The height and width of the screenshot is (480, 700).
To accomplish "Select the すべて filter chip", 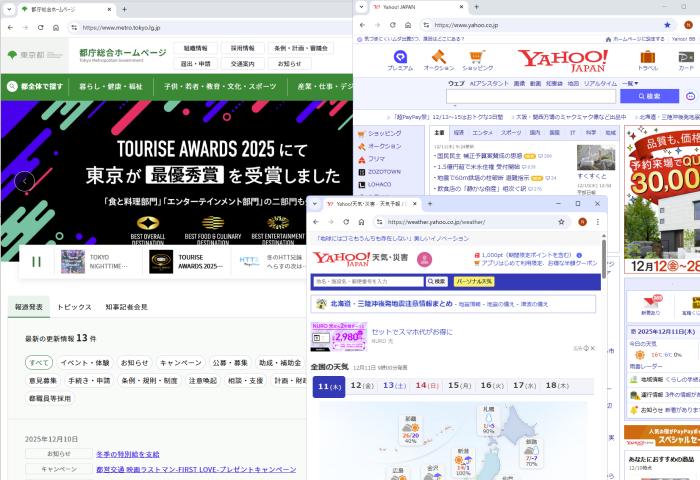I will click(x=39, y=363).
